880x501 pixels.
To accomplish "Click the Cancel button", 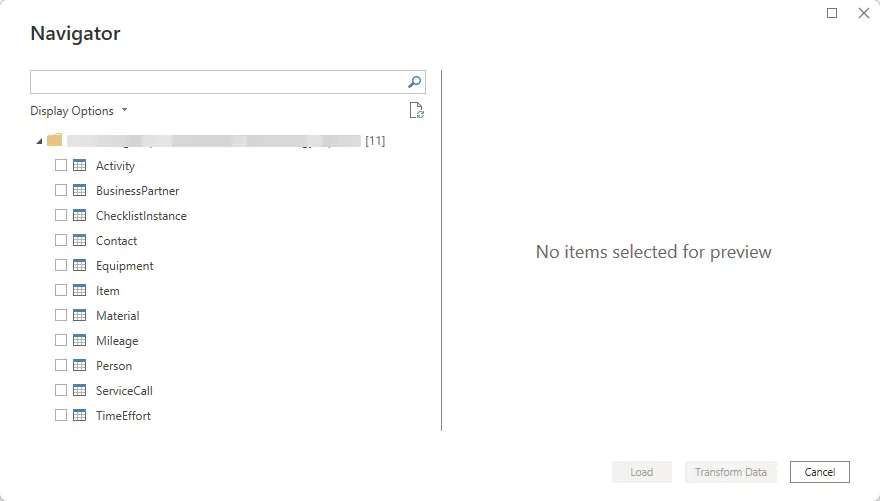I will (x=819, y=472).
